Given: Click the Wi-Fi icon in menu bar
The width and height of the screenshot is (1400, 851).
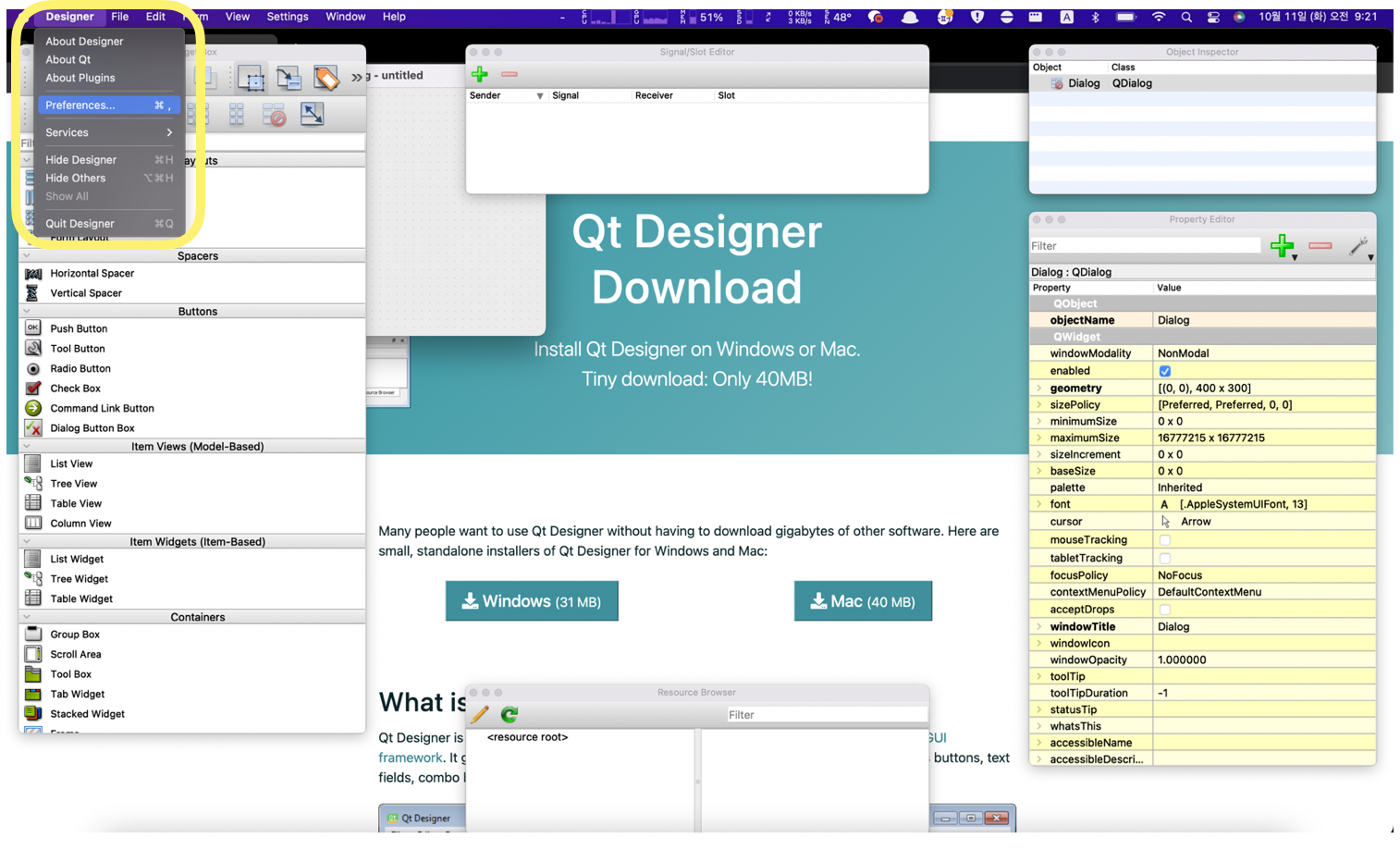Looking at the screenshot, I should tap(1159, 17).
